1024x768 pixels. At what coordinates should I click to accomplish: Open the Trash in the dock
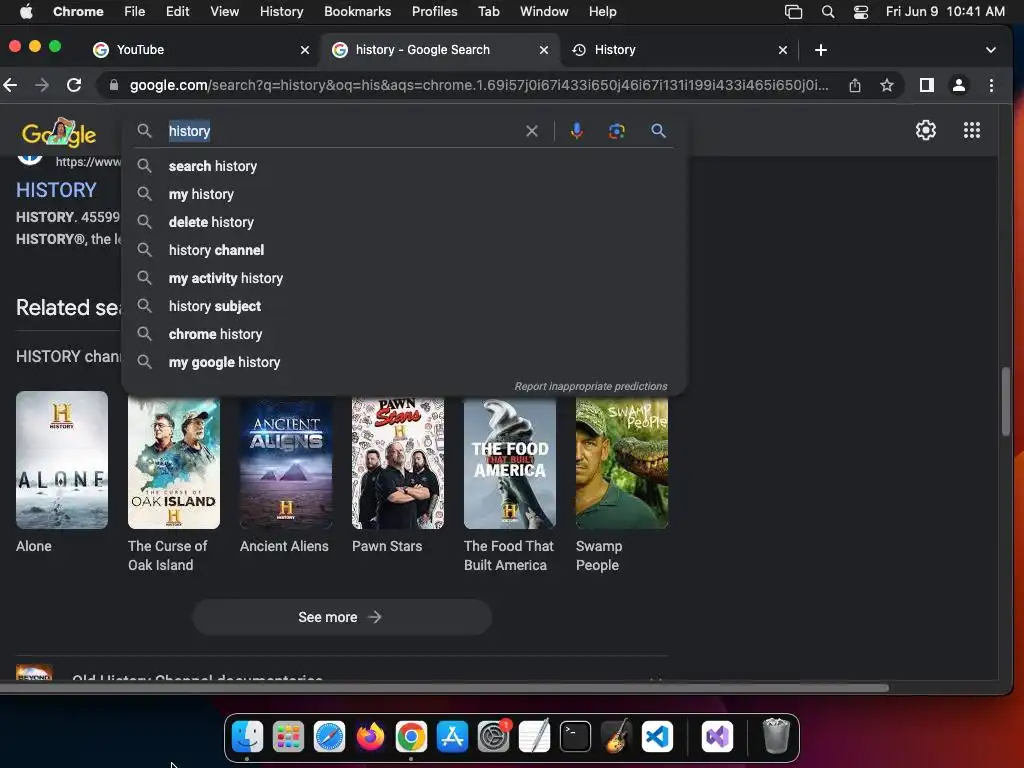tap(776, 735)
